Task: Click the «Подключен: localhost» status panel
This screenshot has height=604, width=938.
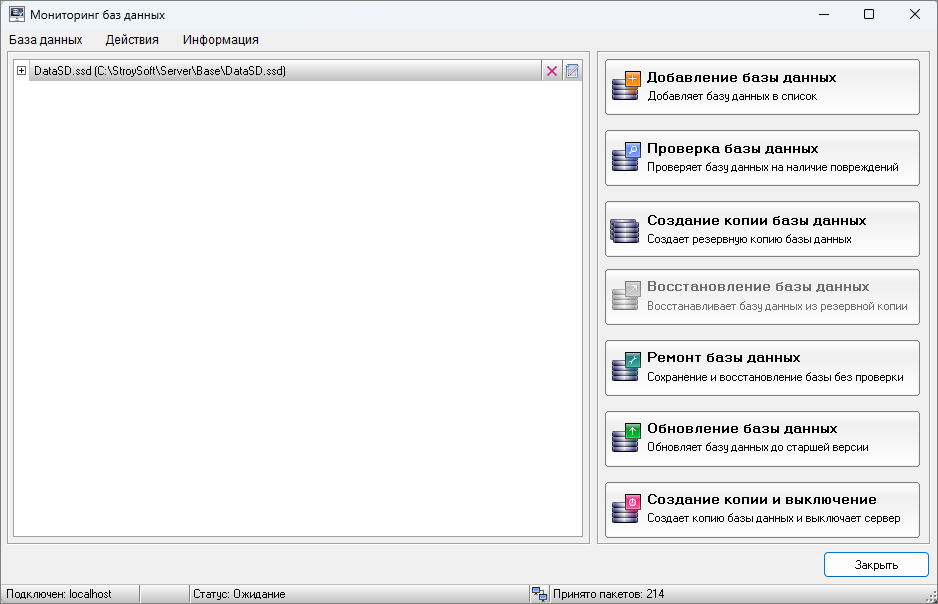Action: point(59,594)
